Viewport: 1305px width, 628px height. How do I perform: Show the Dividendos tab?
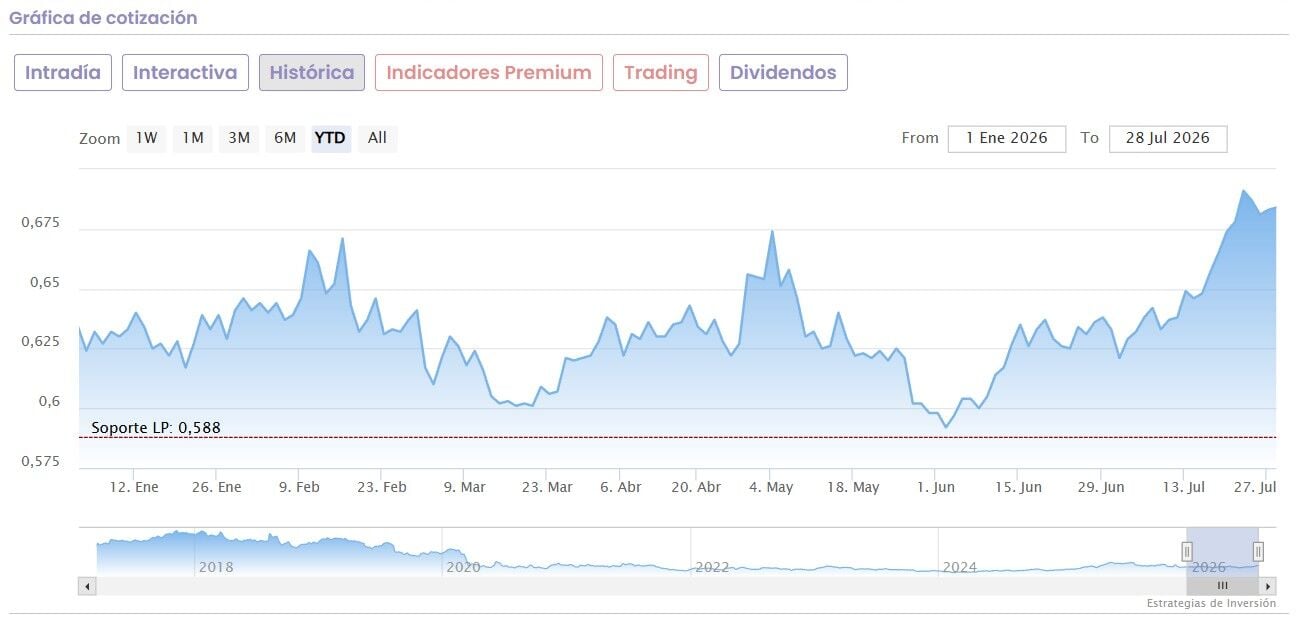click(783, 73)
